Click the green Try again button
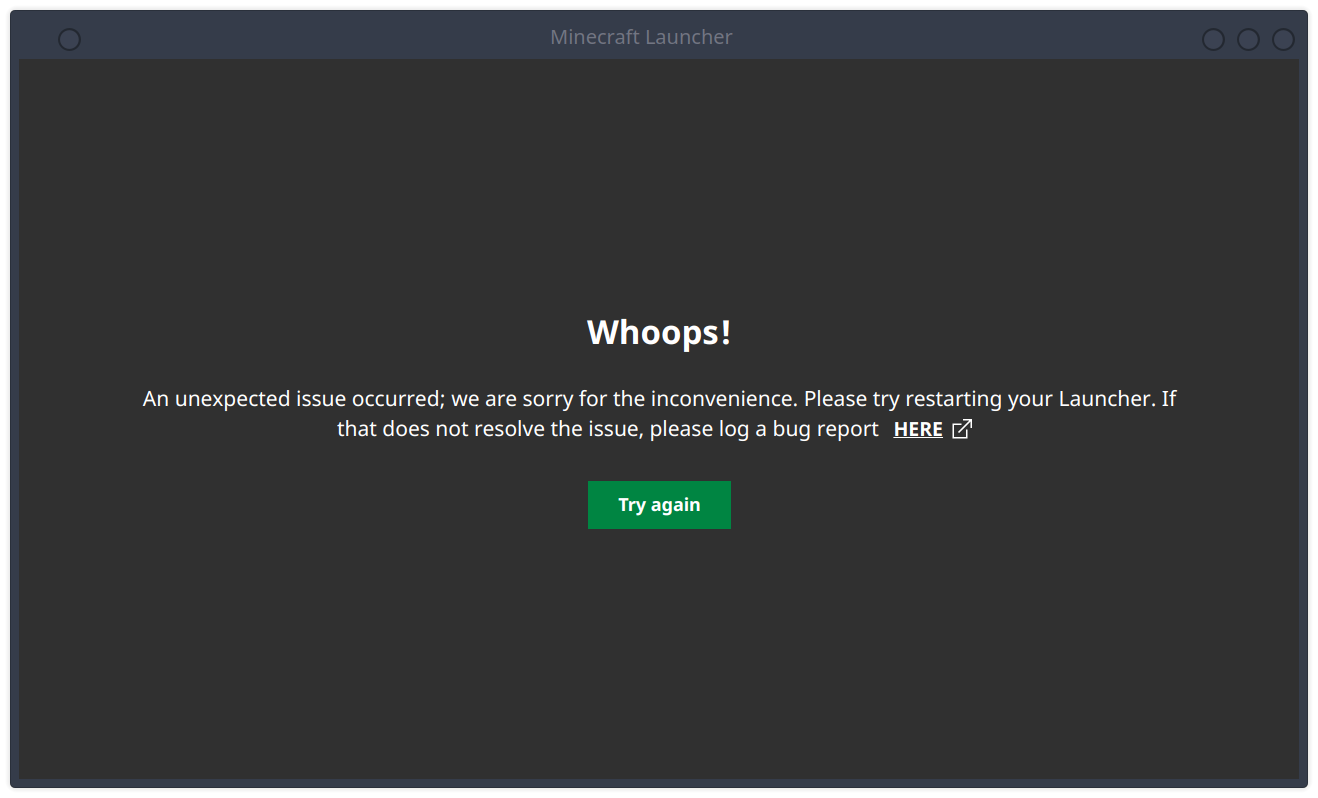1318x798 pixels. (x=659, y=505)
